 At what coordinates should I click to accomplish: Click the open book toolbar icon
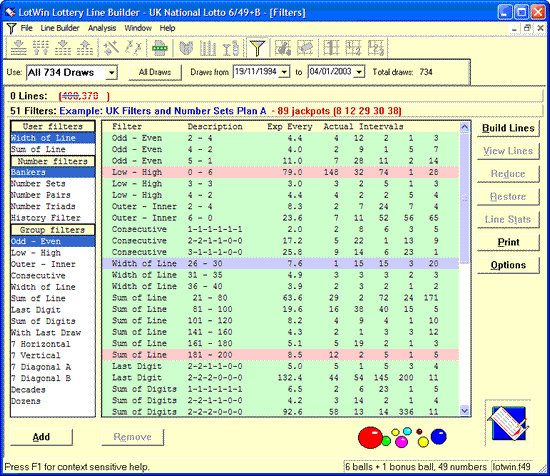(186, 48)
